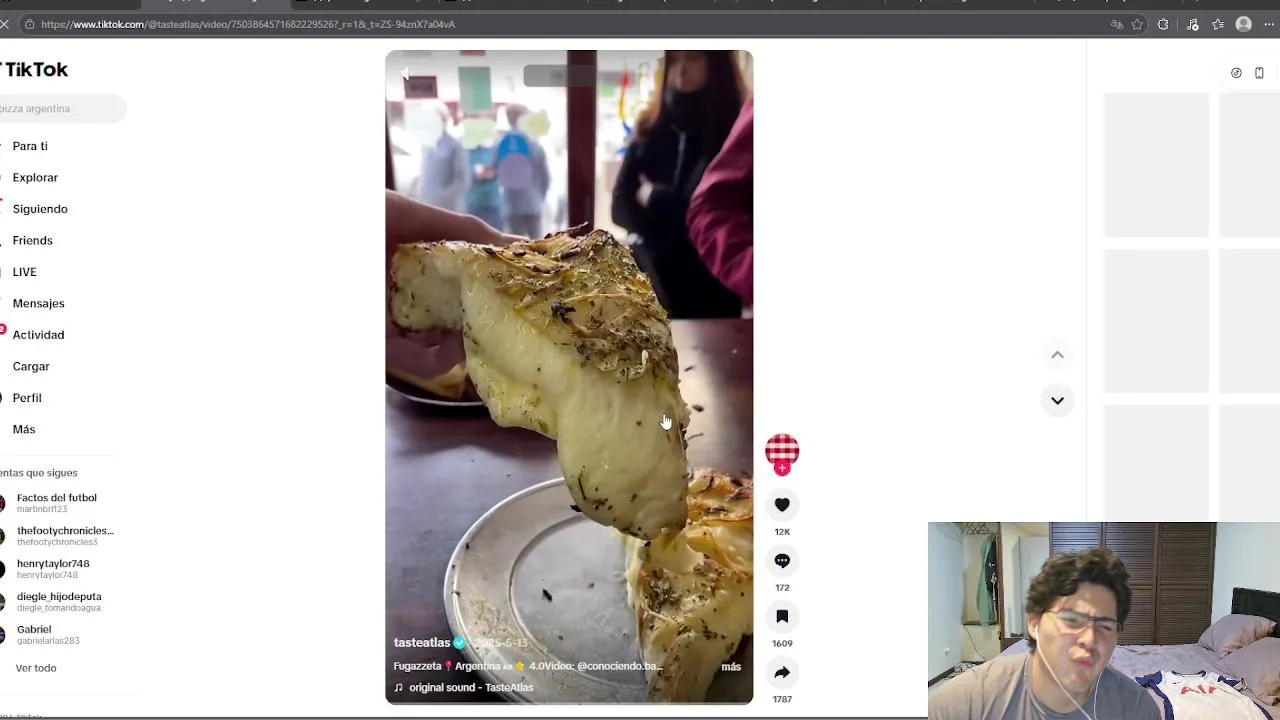Open the Factos del futbol account

coord(56,503)
